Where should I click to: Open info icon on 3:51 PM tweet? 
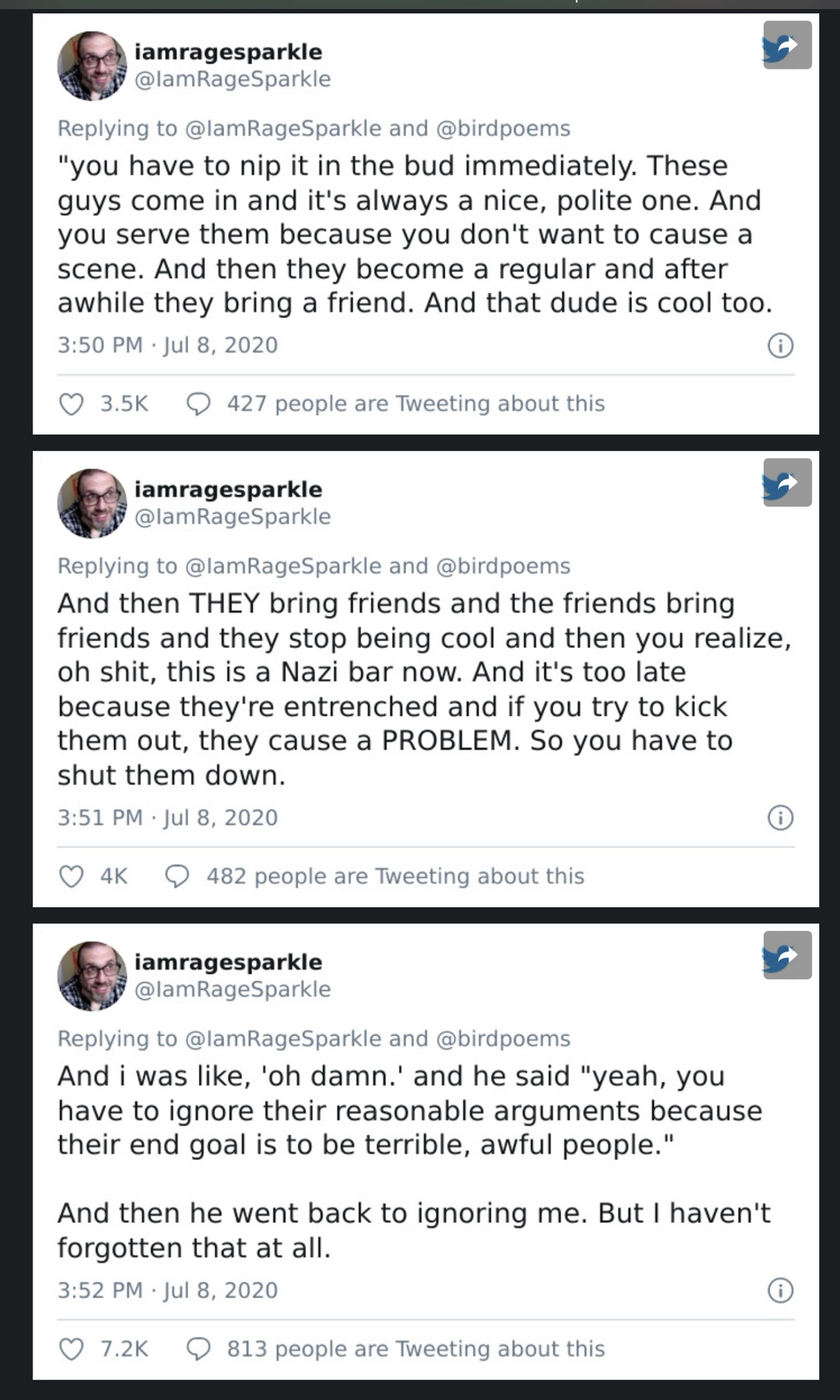(x=780, y=818)
